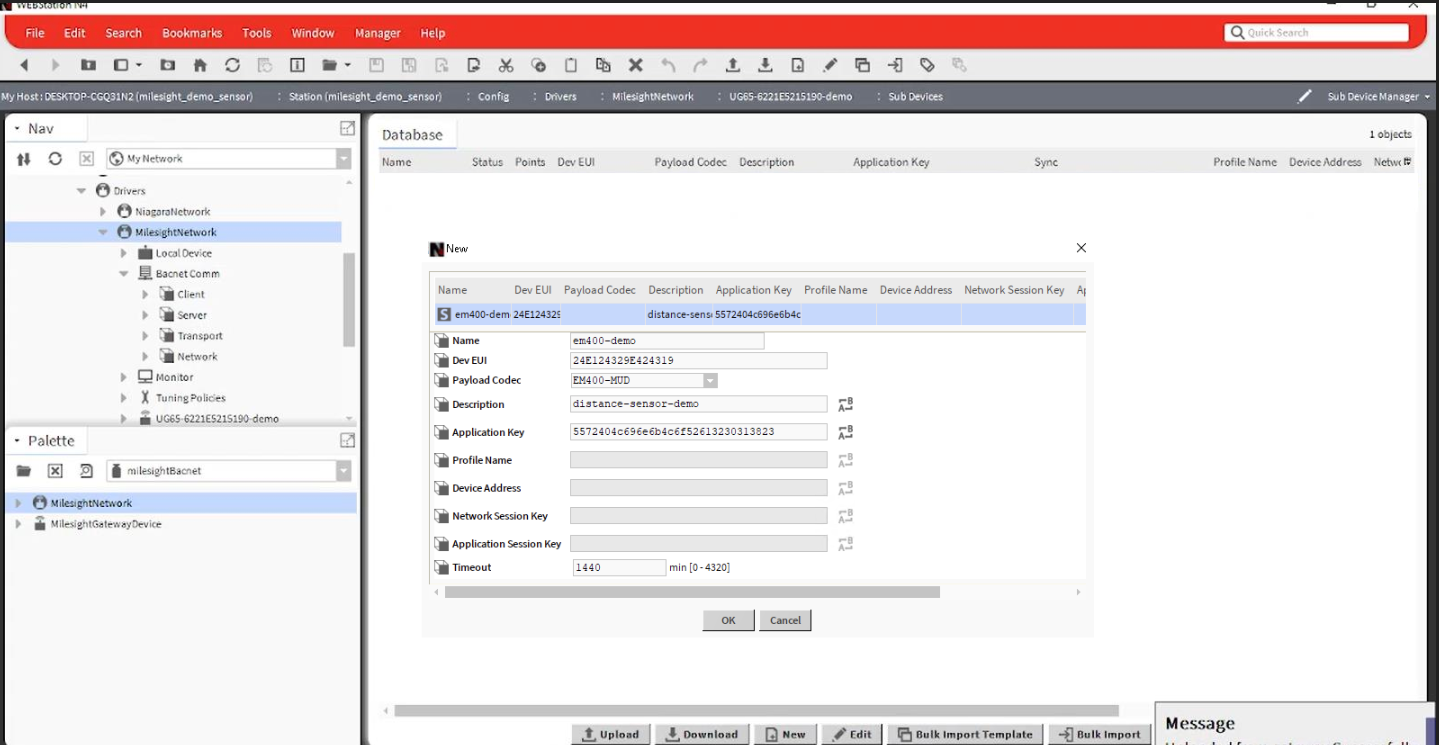Click Cancel in the New dialog
Image resolution: width=1439 pixels, height=745 pixels.
(x=785, y=620)
